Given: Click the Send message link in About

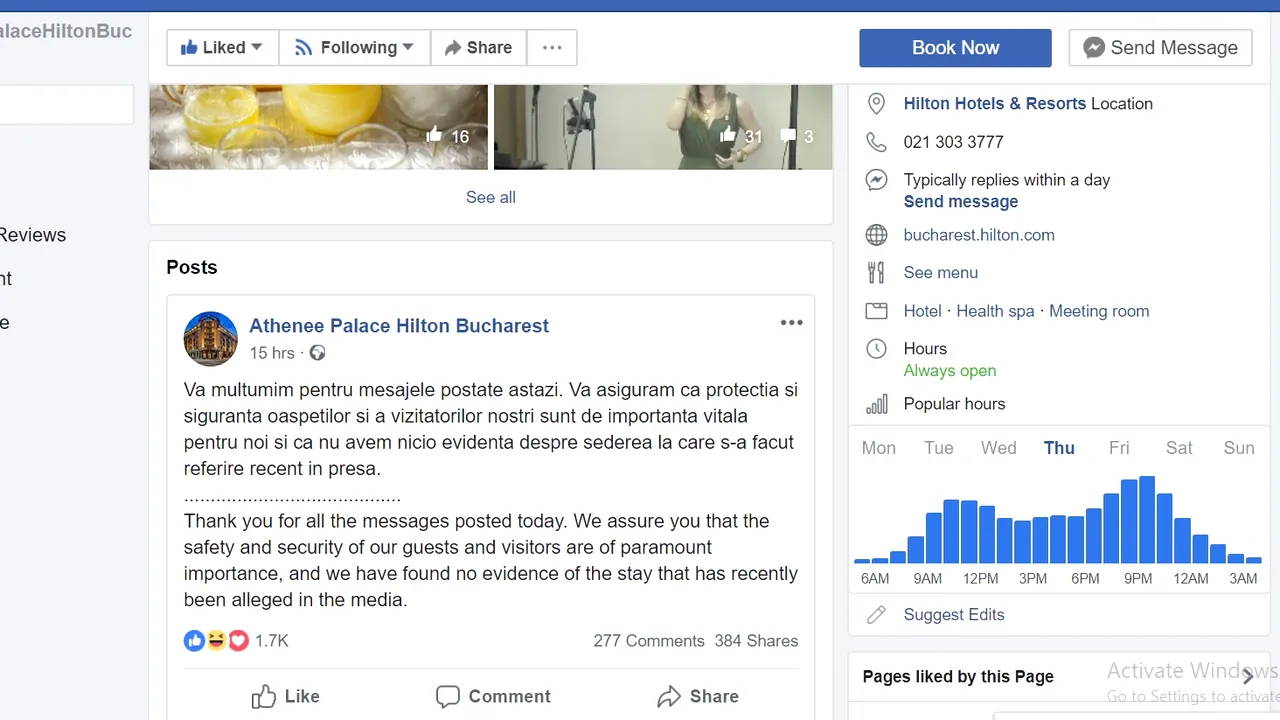Looking at the screenshot, I should (960, 201).
